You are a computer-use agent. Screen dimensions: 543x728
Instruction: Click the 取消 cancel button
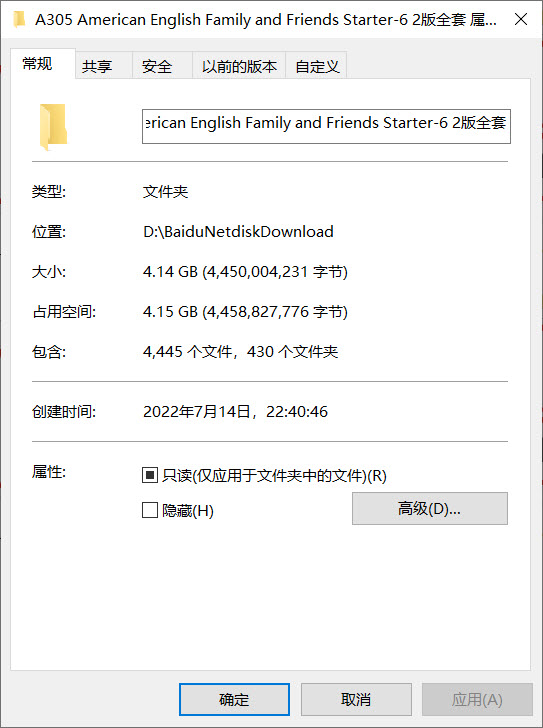(356, 699)
